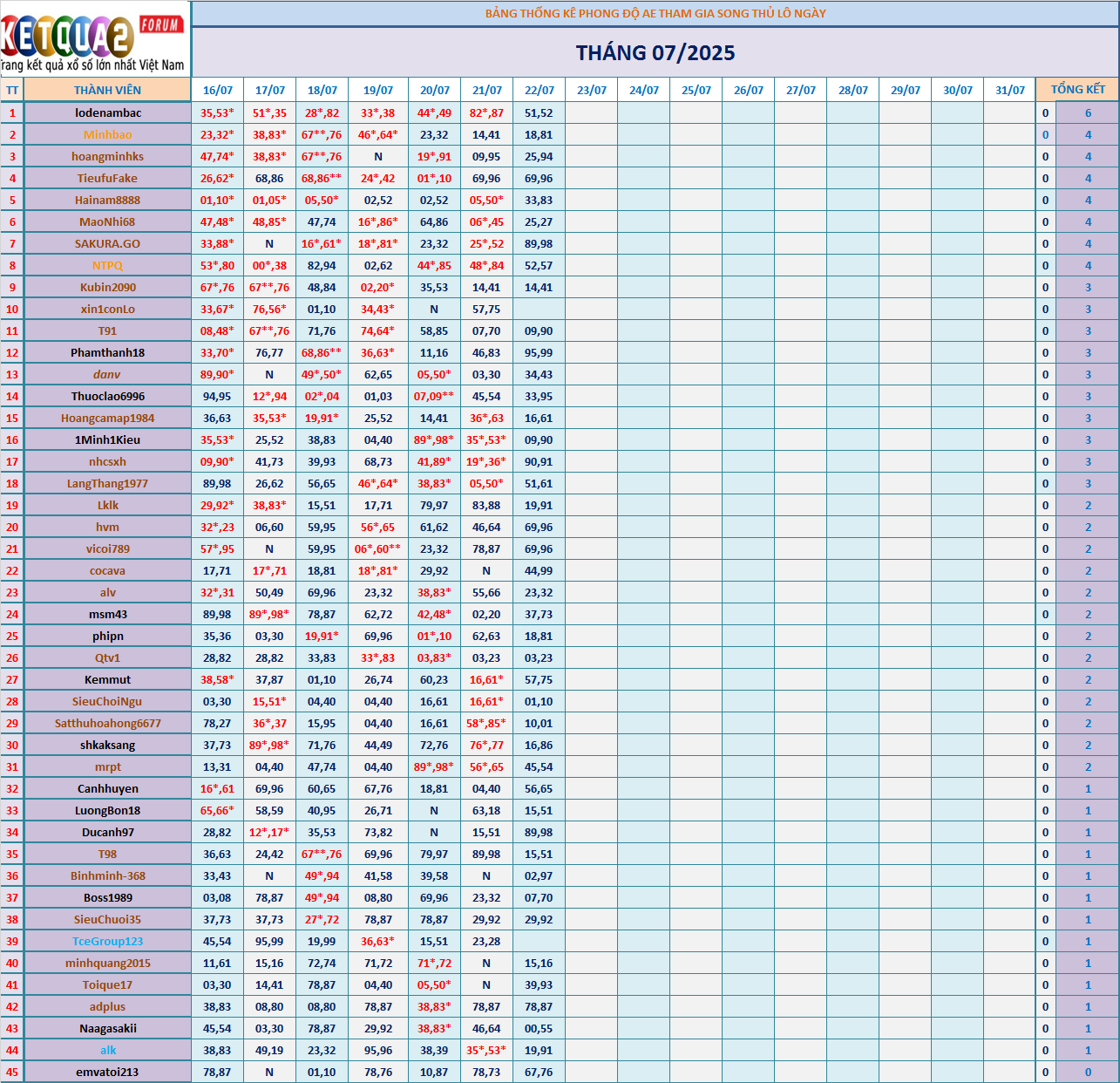The width and height of the screenshot is (1120, 1083).
Task: Click member name Boss1989
Action: tap(108, 897)
